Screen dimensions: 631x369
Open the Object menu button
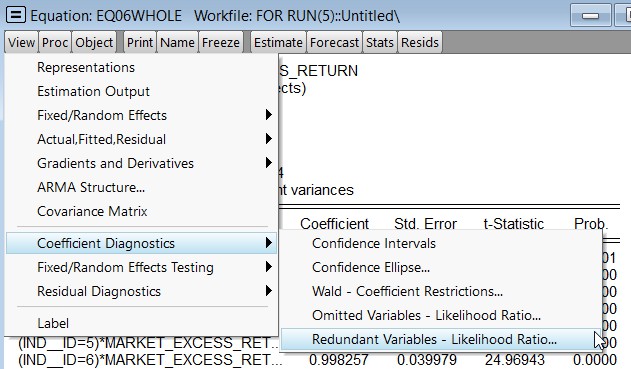[94, 42]
